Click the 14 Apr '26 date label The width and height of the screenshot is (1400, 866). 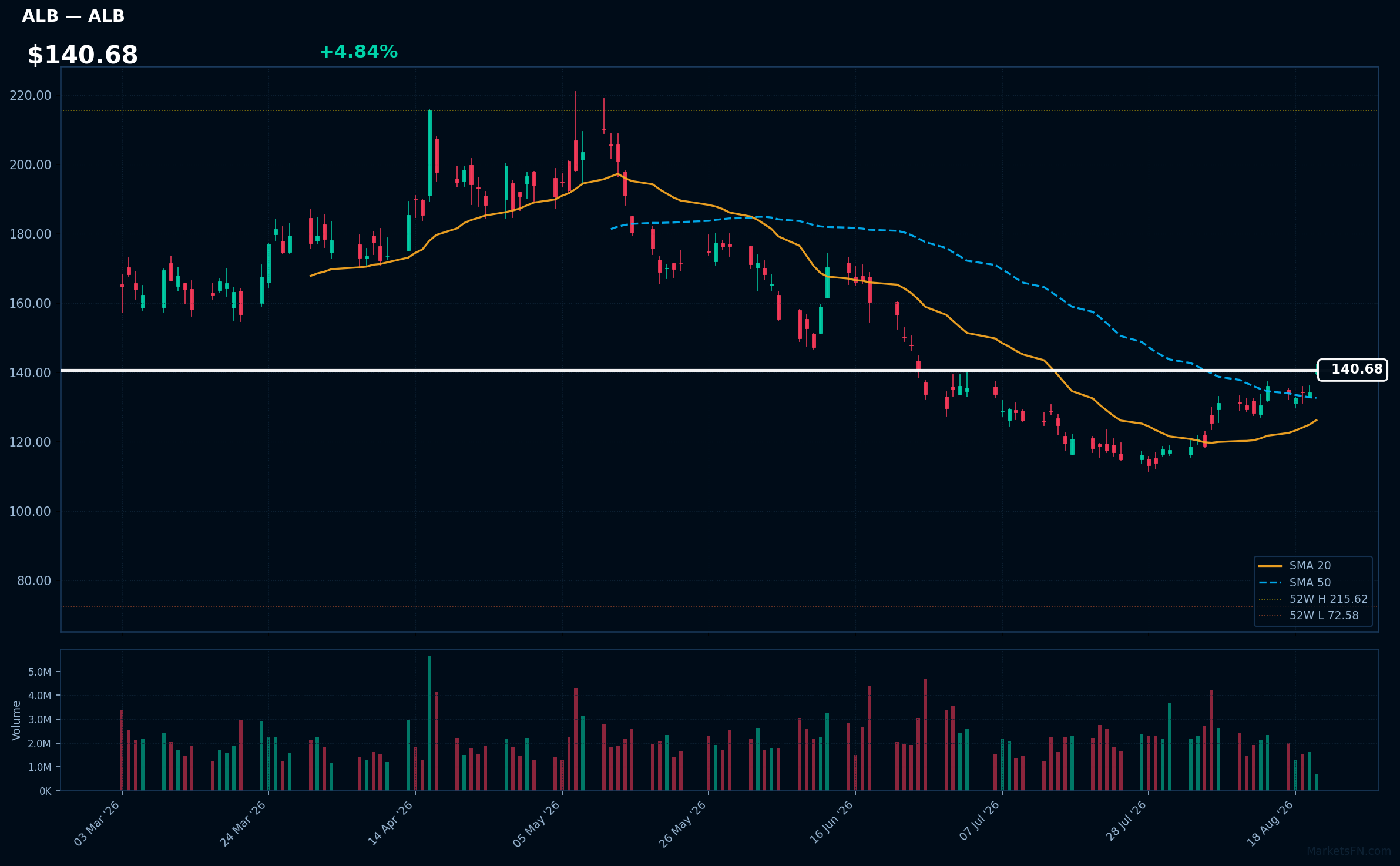point(390,824)
